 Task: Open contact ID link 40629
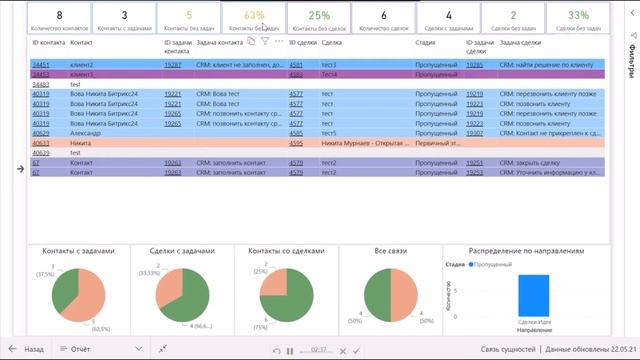pyautogui.click(x=41, y=133)
